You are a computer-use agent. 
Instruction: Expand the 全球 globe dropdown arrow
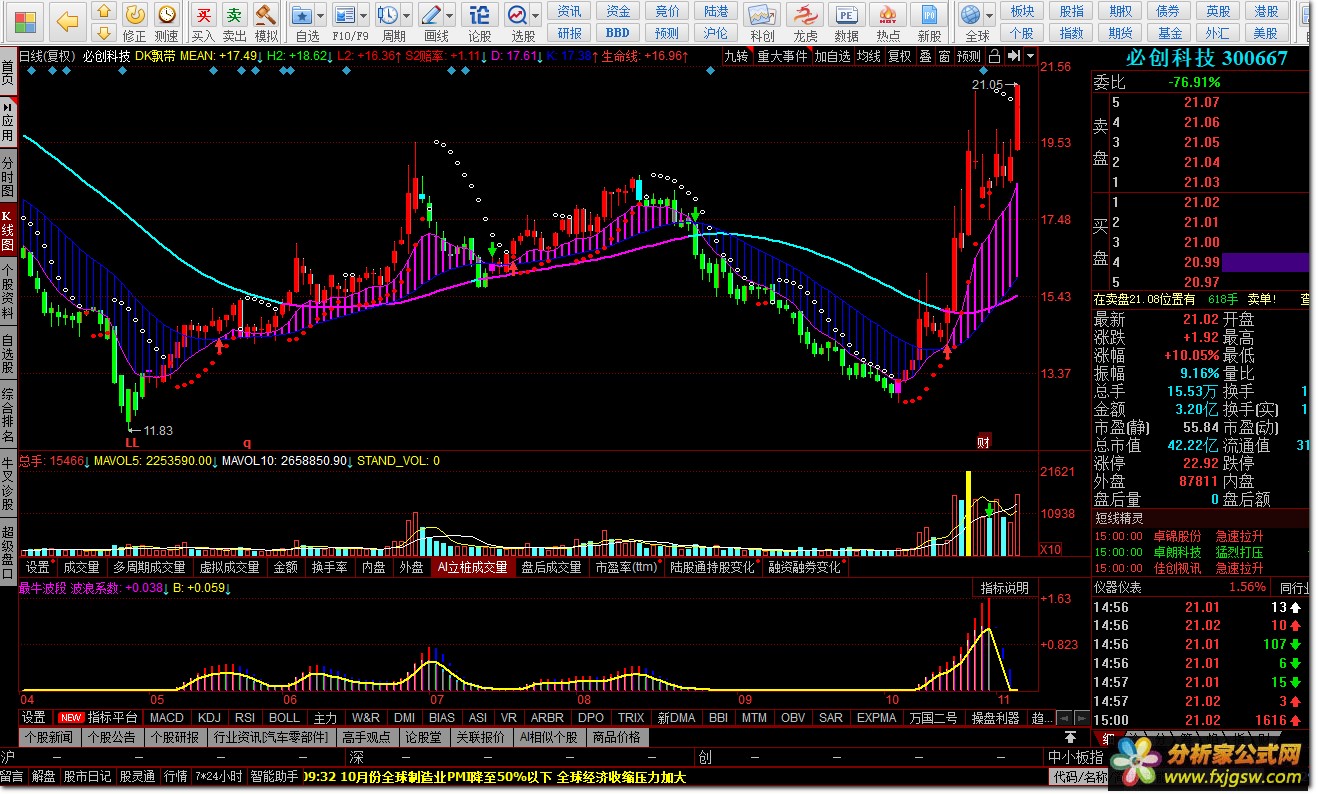(990, 16)
